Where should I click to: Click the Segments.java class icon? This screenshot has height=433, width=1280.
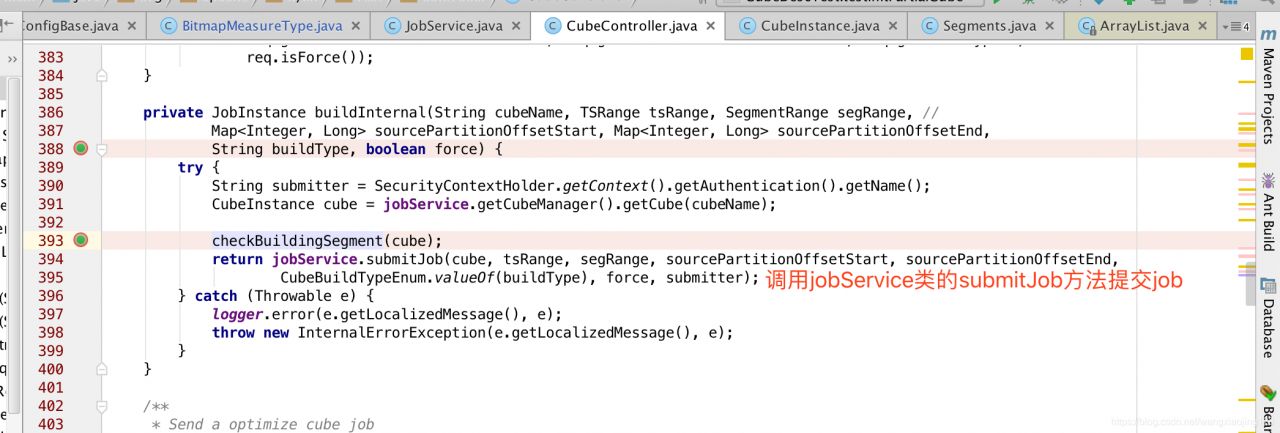click(x=929, y=26)
